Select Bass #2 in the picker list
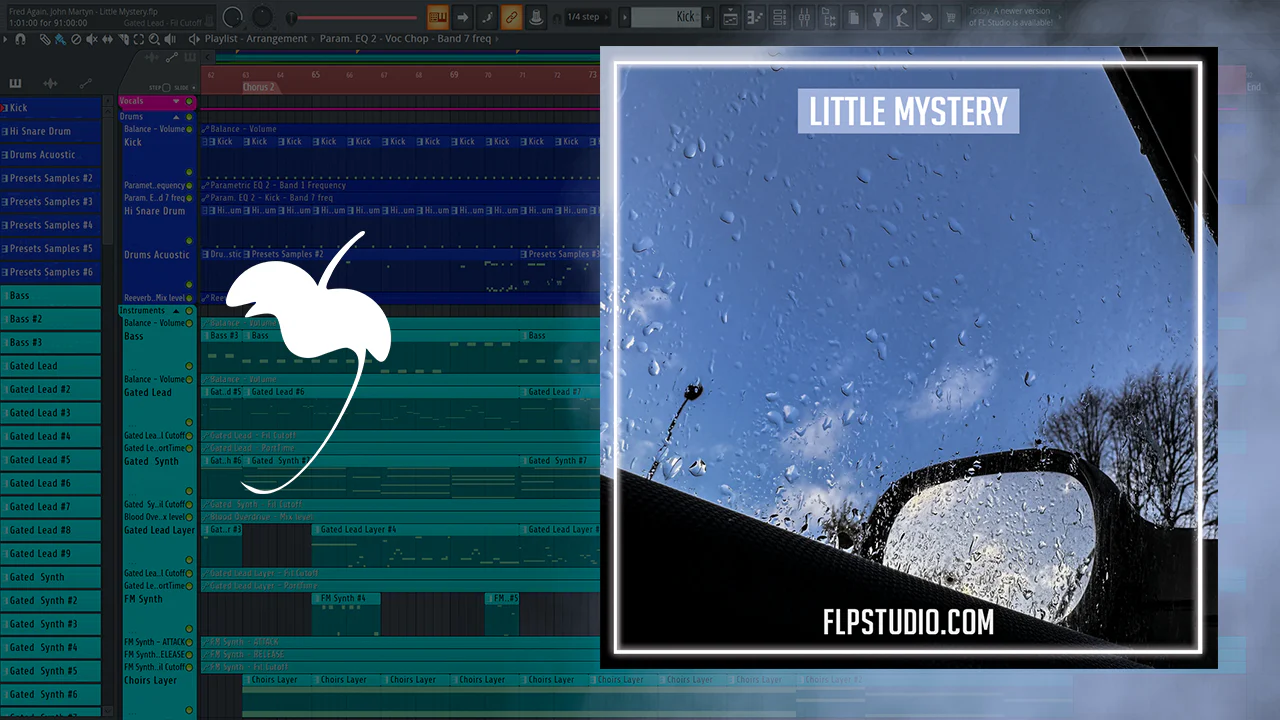The height and width of the screenshot is (720, 1280). click(x=50, y=319)
